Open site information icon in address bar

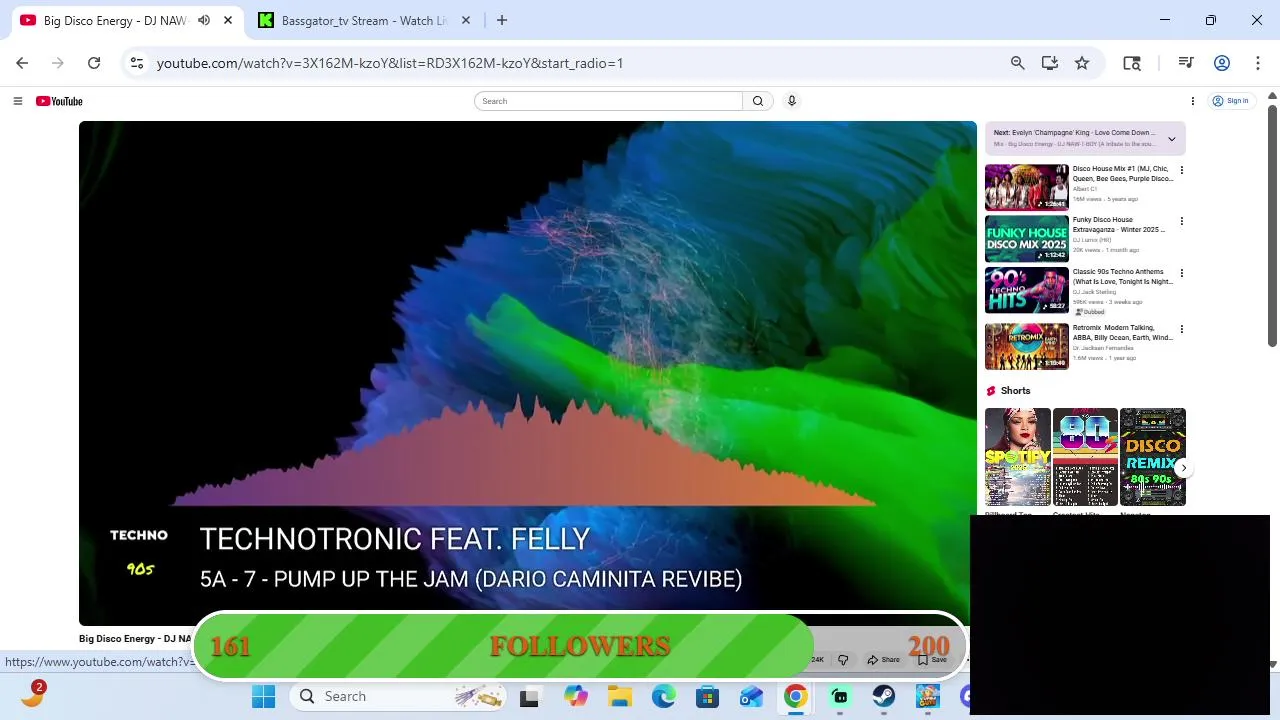137,63
